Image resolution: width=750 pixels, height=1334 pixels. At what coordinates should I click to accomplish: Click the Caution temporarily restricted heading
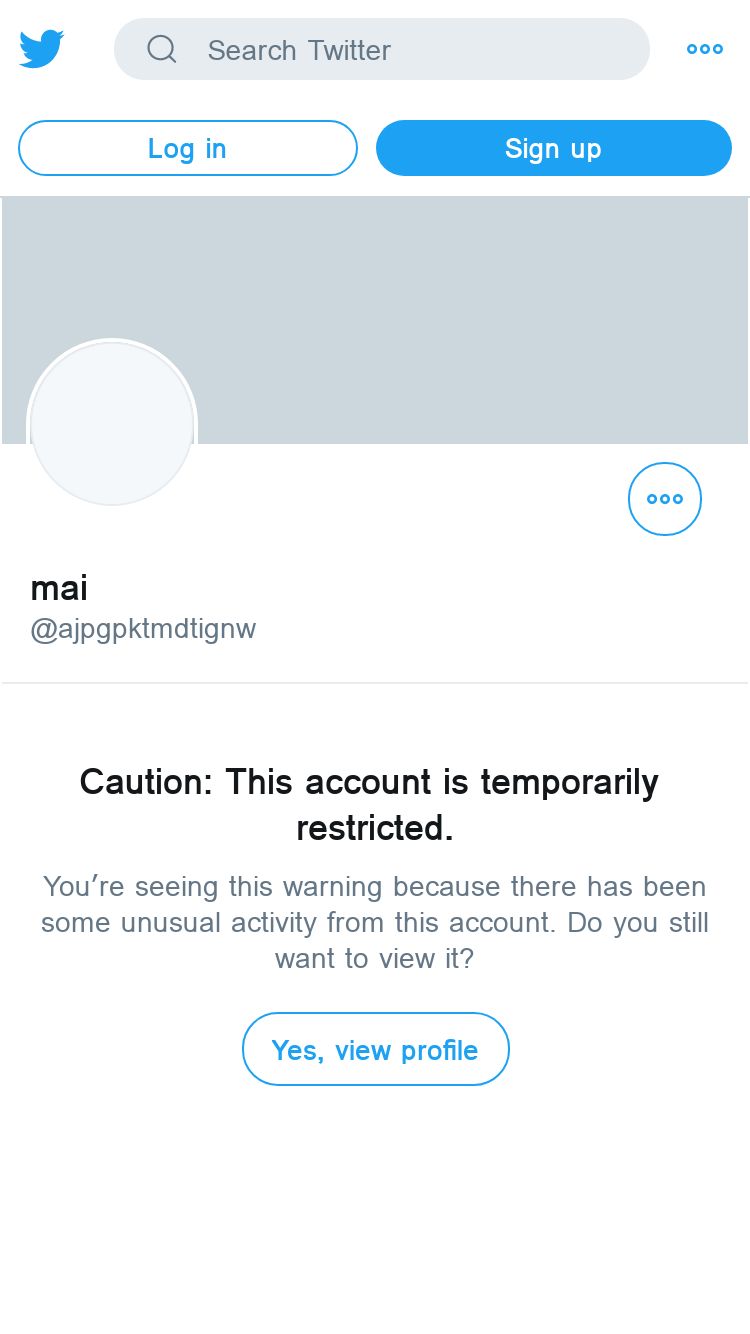369,804
